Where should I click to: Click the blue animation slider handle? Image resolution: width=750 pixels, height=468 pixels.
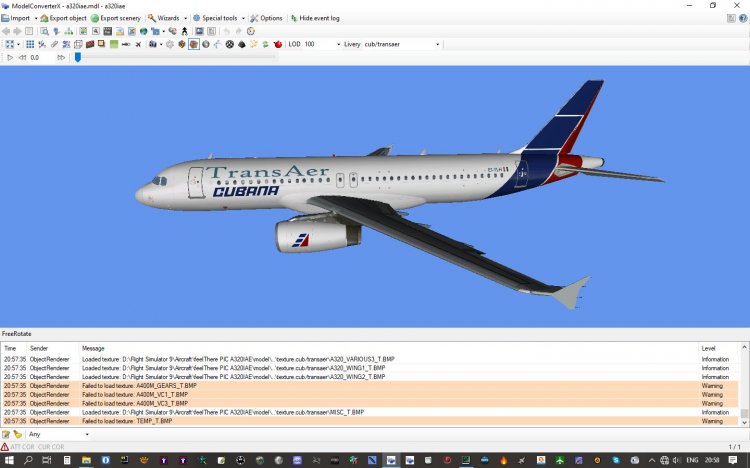pyautogui.click(x=77, y=57)
